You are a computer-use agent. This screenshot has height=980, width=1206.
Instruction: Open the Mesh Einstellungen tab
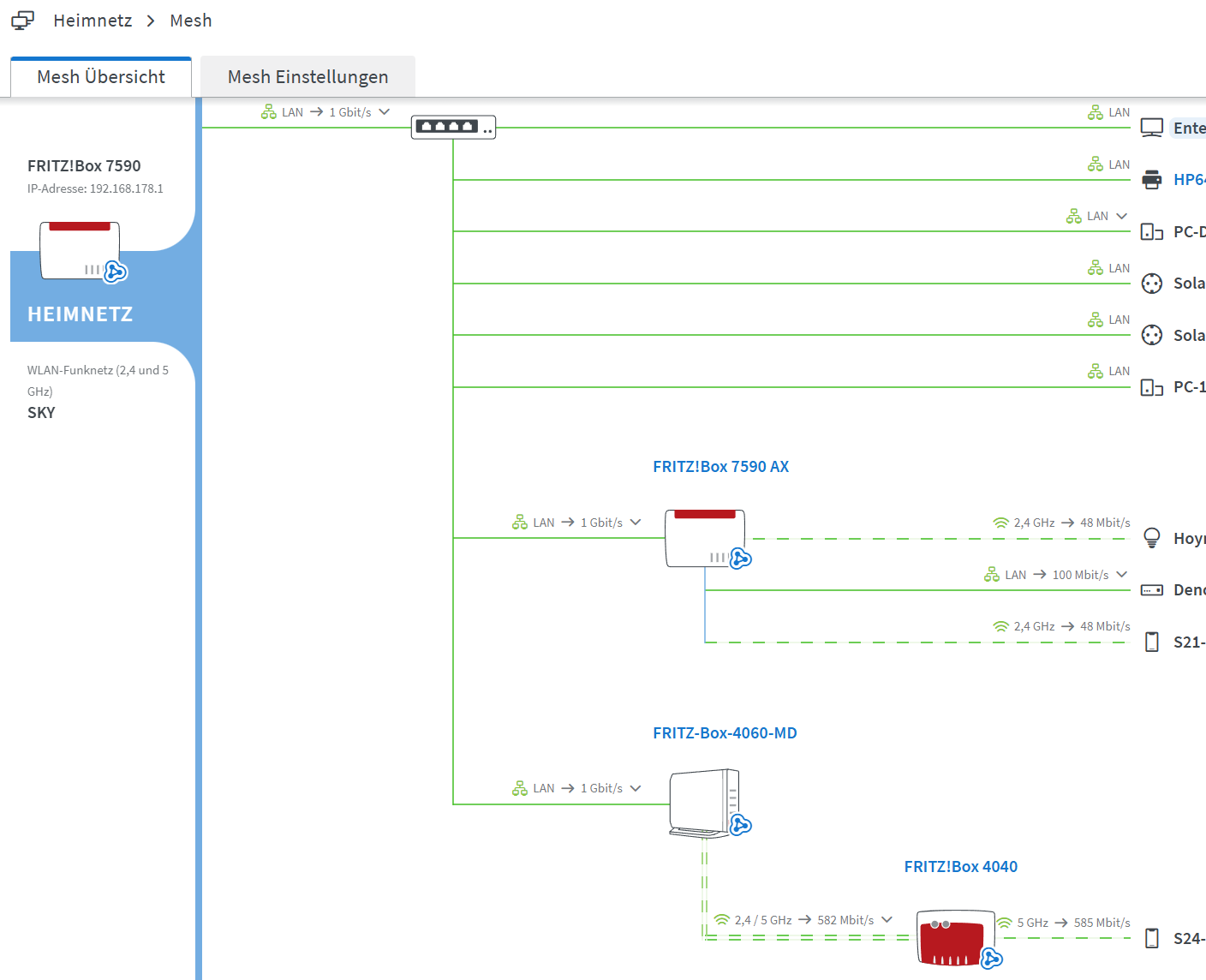pyautogui.click(x=307, y=77)
